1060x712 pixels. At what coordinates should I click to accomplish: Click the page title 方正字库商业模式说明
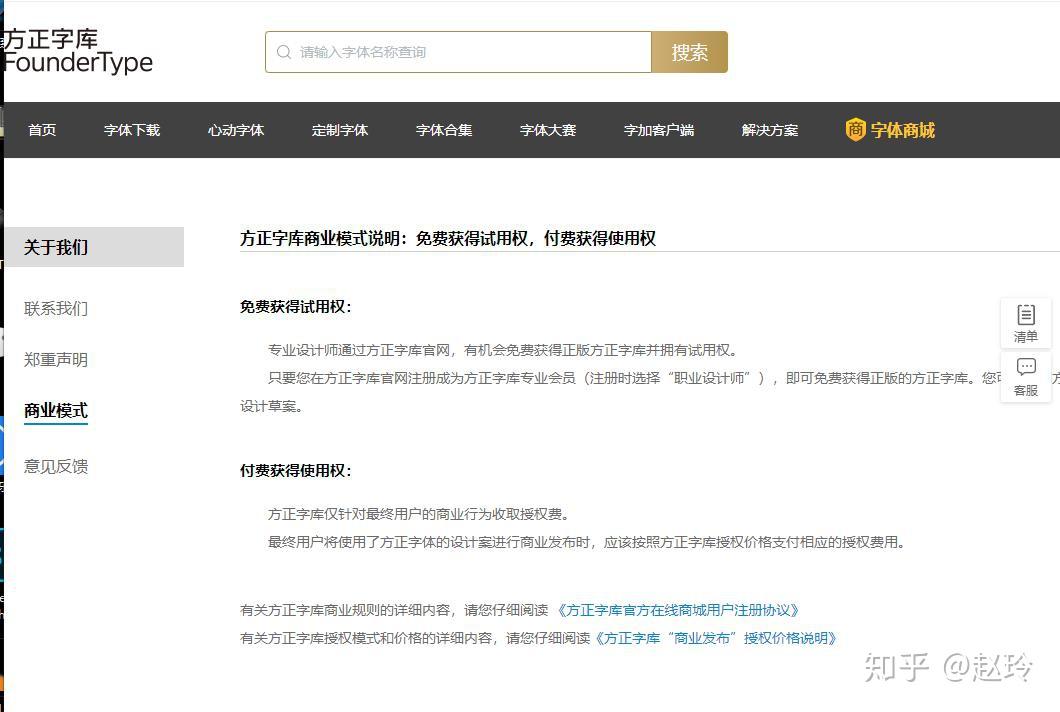point(448,238)
